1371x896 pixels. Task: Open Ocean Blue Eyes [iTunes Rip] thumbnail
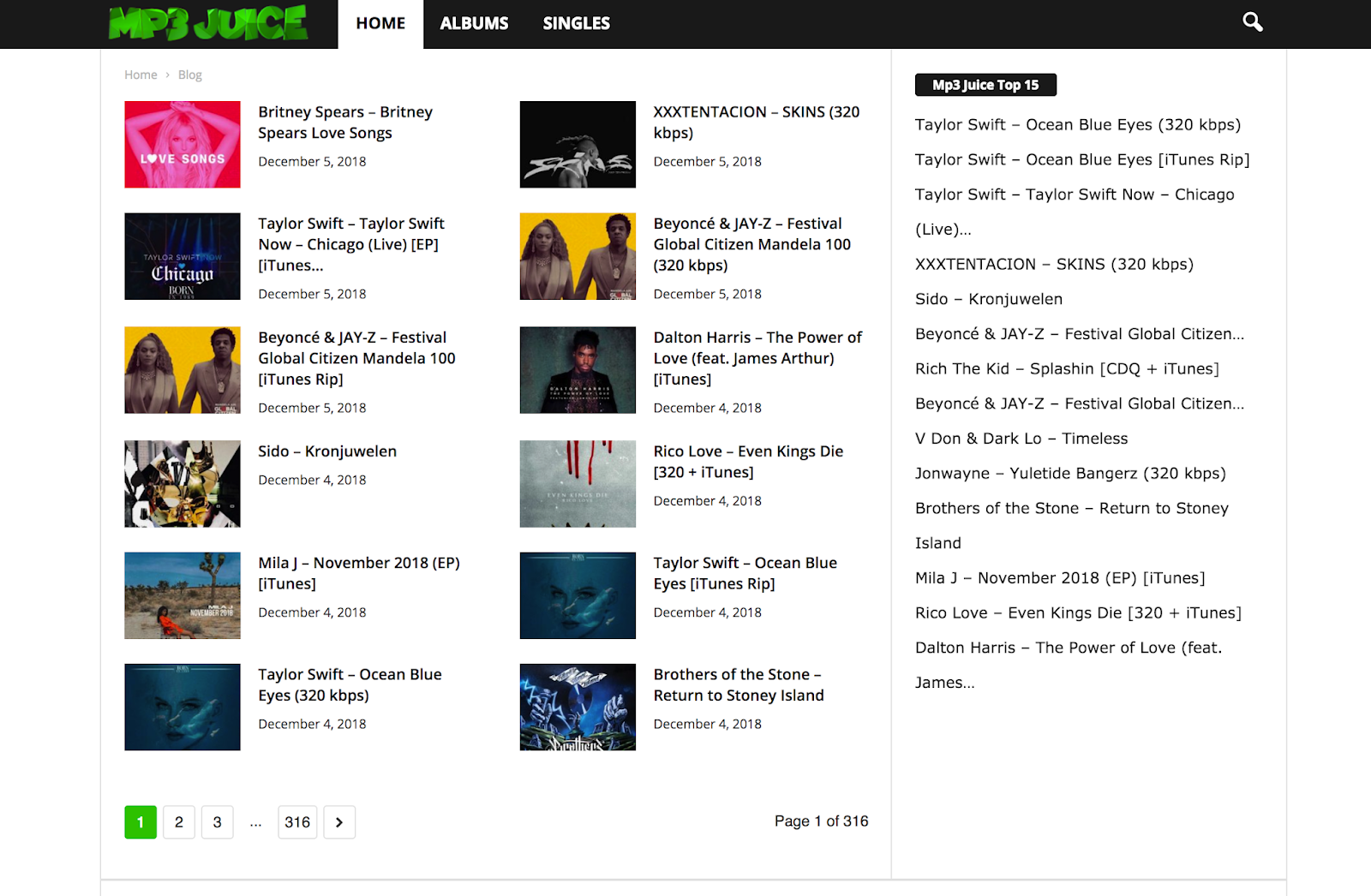click(x=578, y=595)
